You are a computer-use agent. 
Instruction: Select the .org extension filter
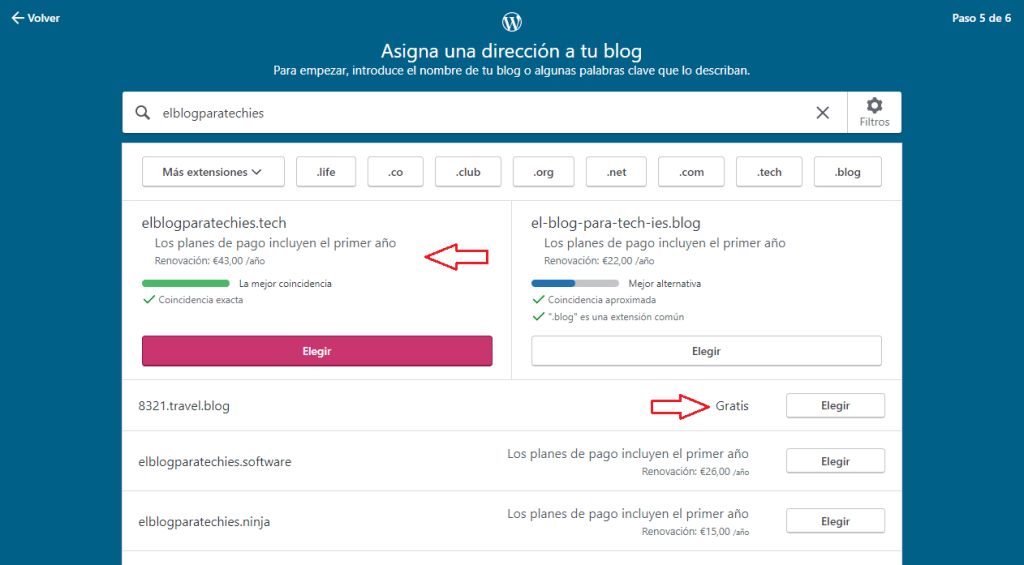[x=544, y=172]
